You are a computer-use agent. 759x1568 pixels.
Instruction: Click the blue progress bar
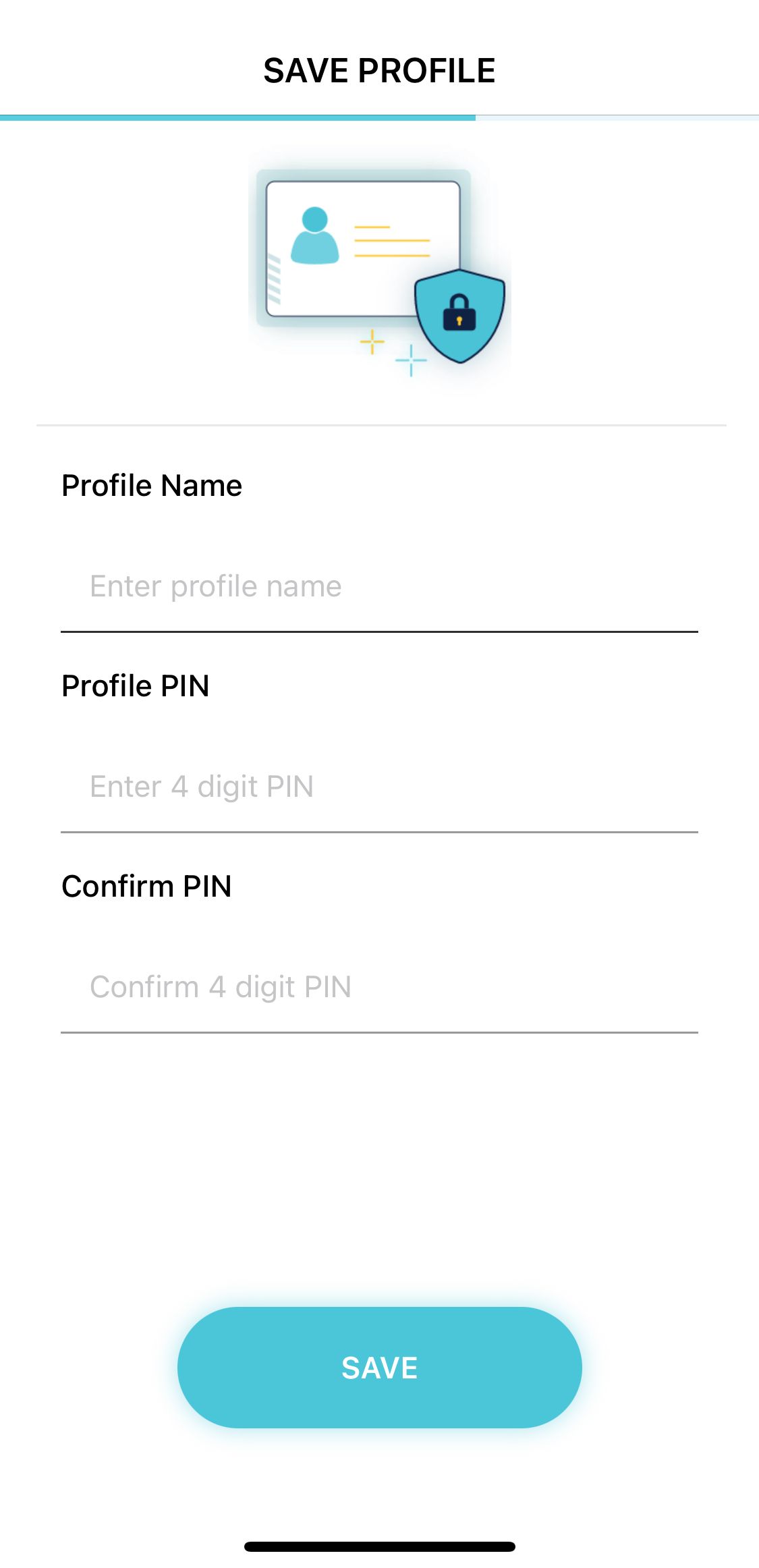[237, 118]
